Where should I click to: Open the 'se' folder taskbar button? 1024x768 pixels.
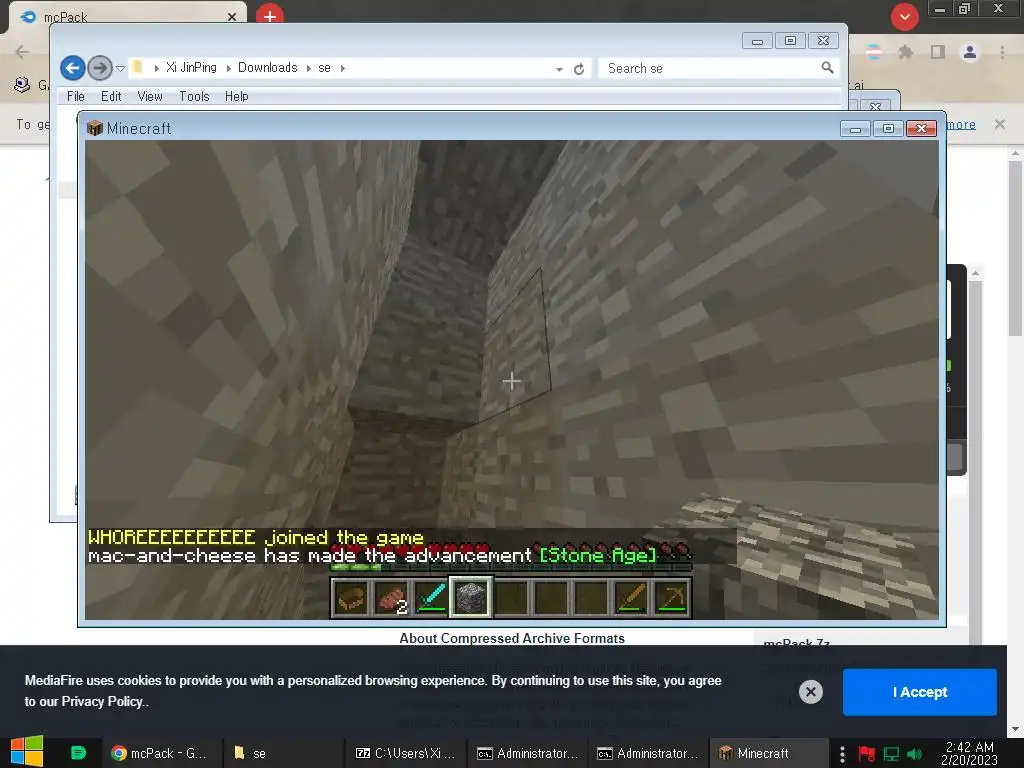click(281, 753)
